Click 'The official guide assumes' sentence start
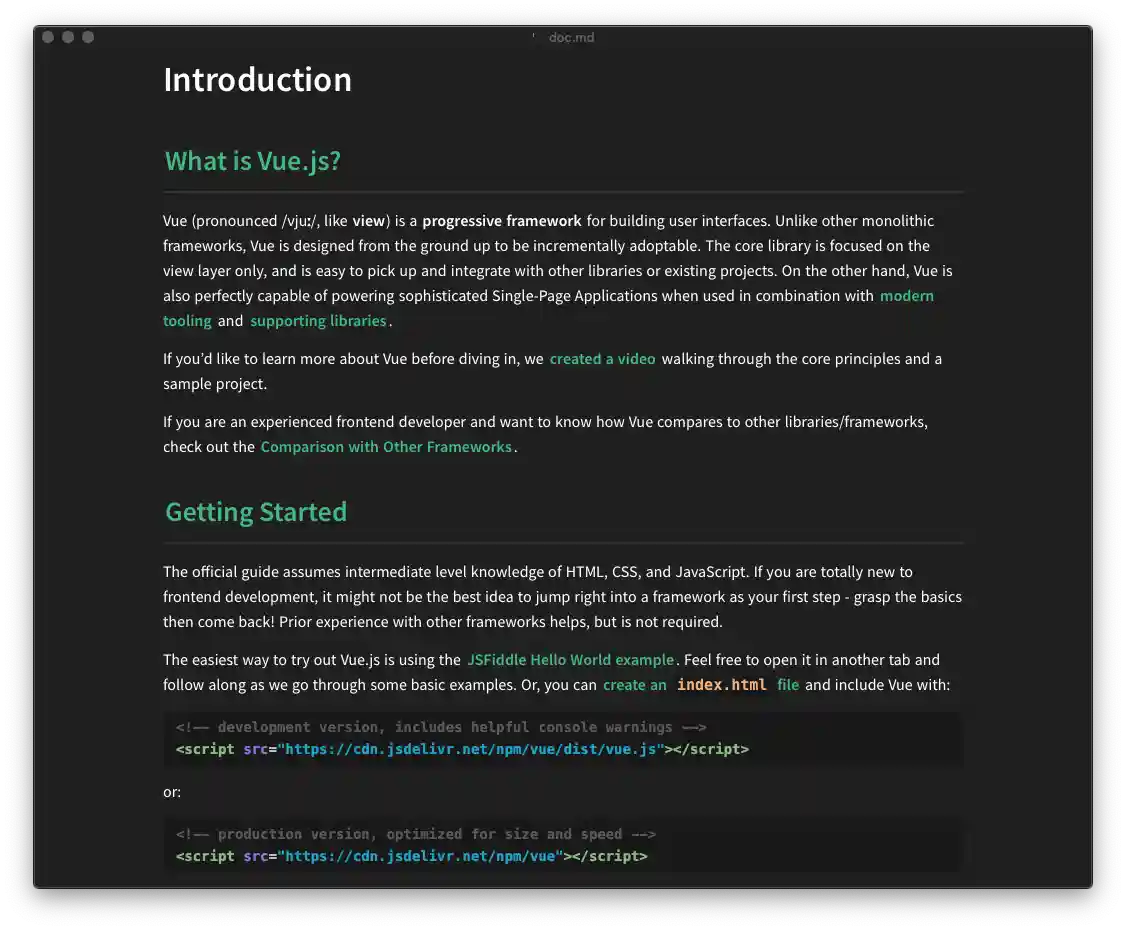The width and height of the screenshot is (1126, 930). tap(251, 572)
